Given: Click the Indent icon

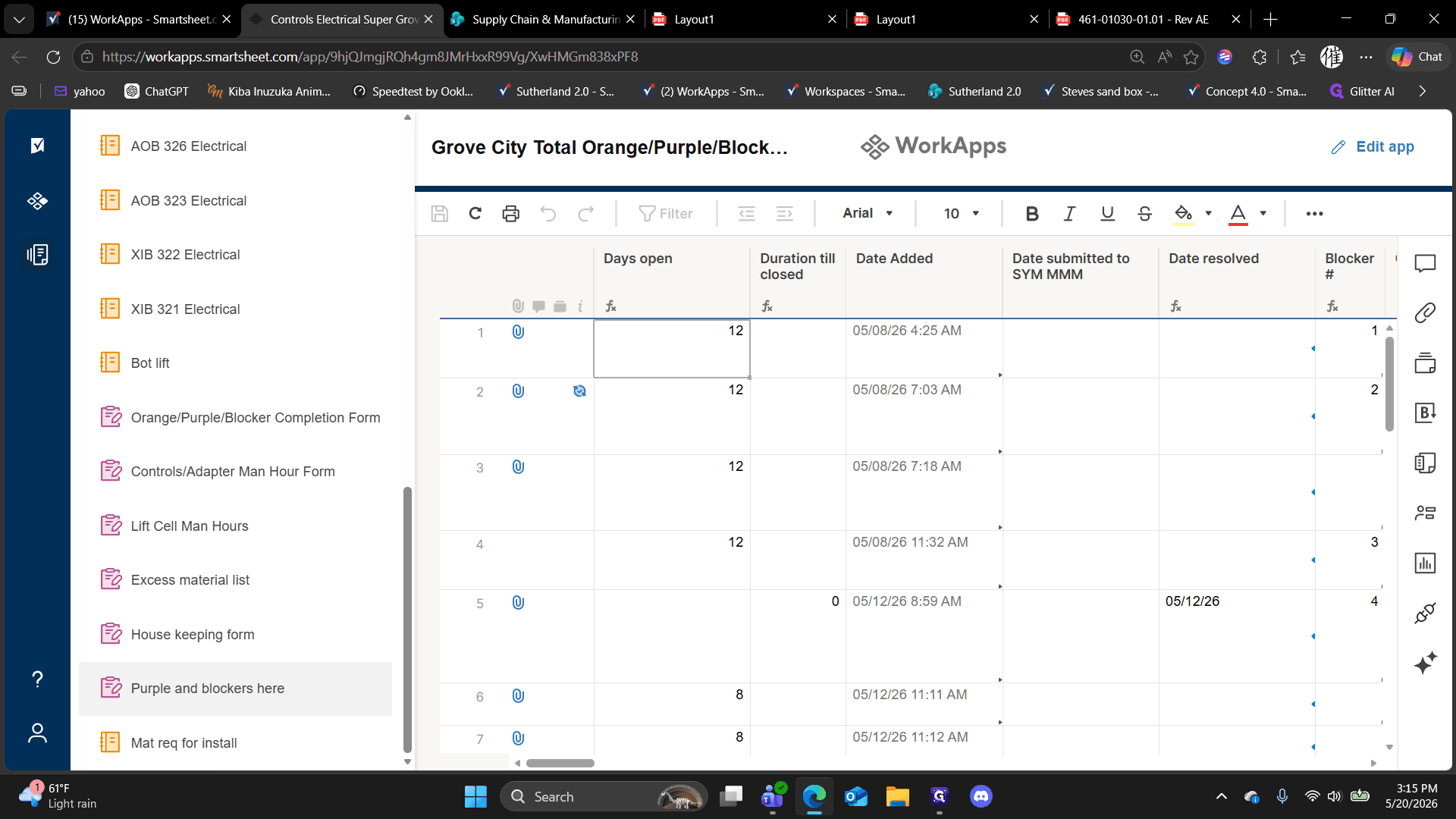Looking at the screenshot, I should point(785,214).
